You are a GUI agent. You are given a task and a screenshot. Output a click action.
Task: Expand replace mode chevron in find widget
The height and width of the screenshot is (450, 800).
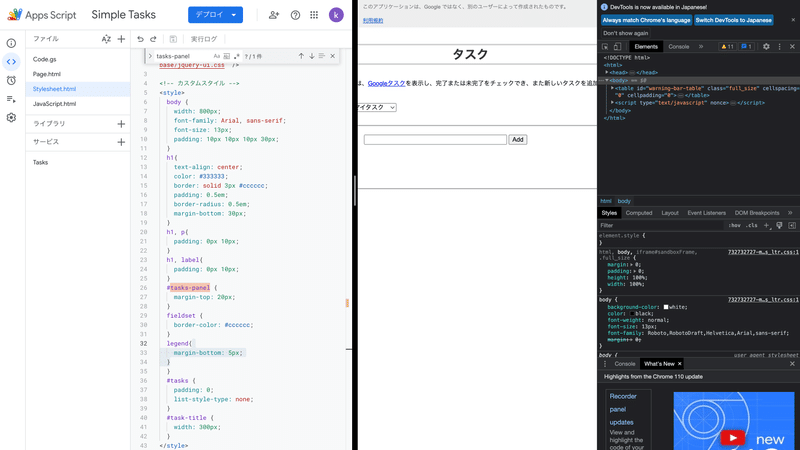click(150, 56)
